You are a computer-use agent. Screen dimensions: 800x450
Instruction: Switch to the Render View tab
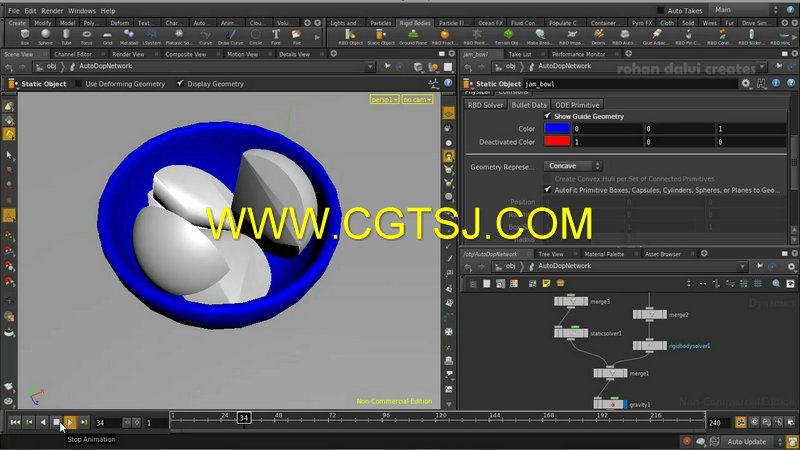pos(128,54)
